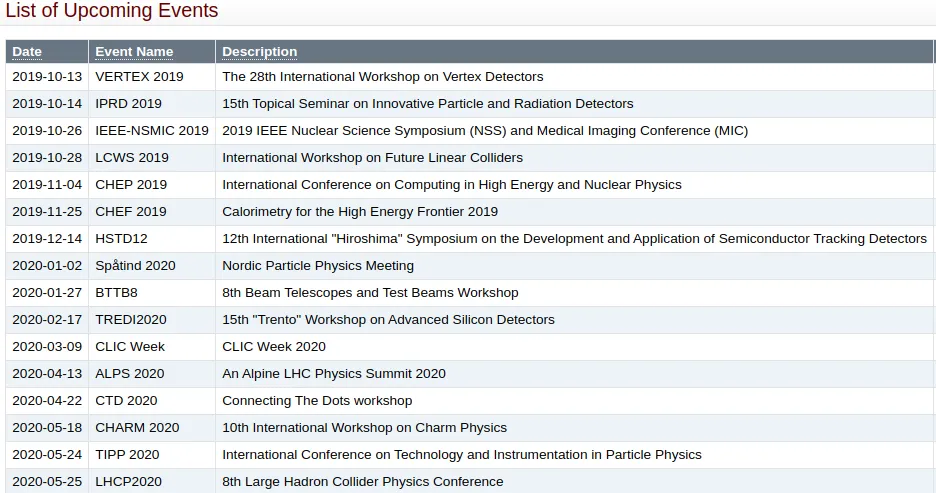Select CHEP 2019 event name
936x493 pixels.
tap(131, 184)
